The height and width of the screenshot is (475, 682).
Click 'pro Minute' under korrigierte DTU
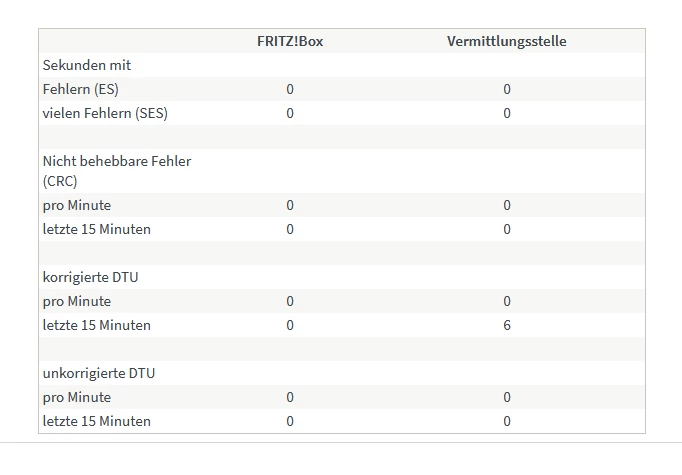pyautogui.click(x=77, y=301)
